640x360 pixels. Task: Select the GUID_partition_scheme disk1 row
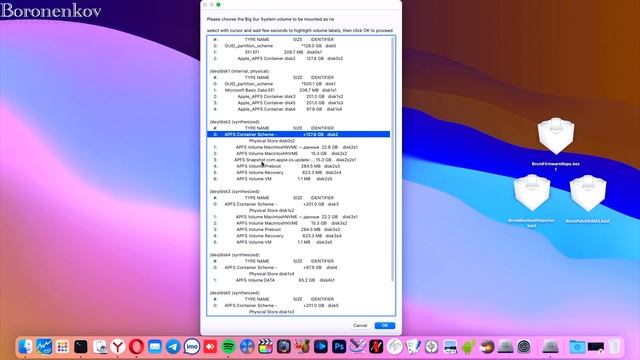coord(298,84)
